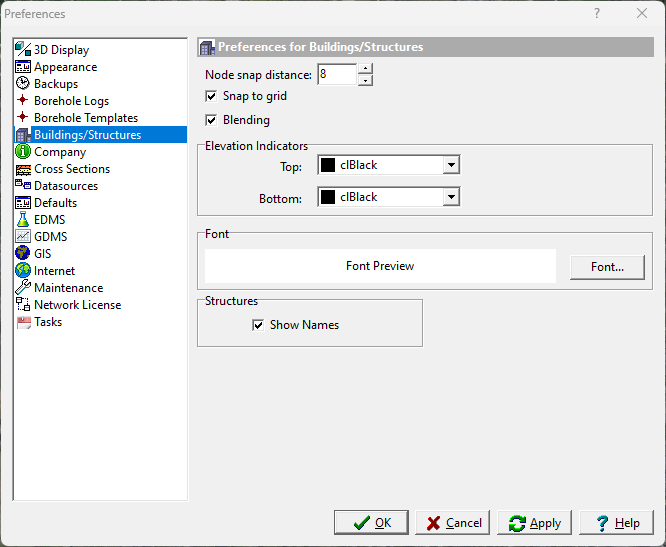Increase node snap distance with up arrow
Screen dimensions: 666x547
(365, 70)
